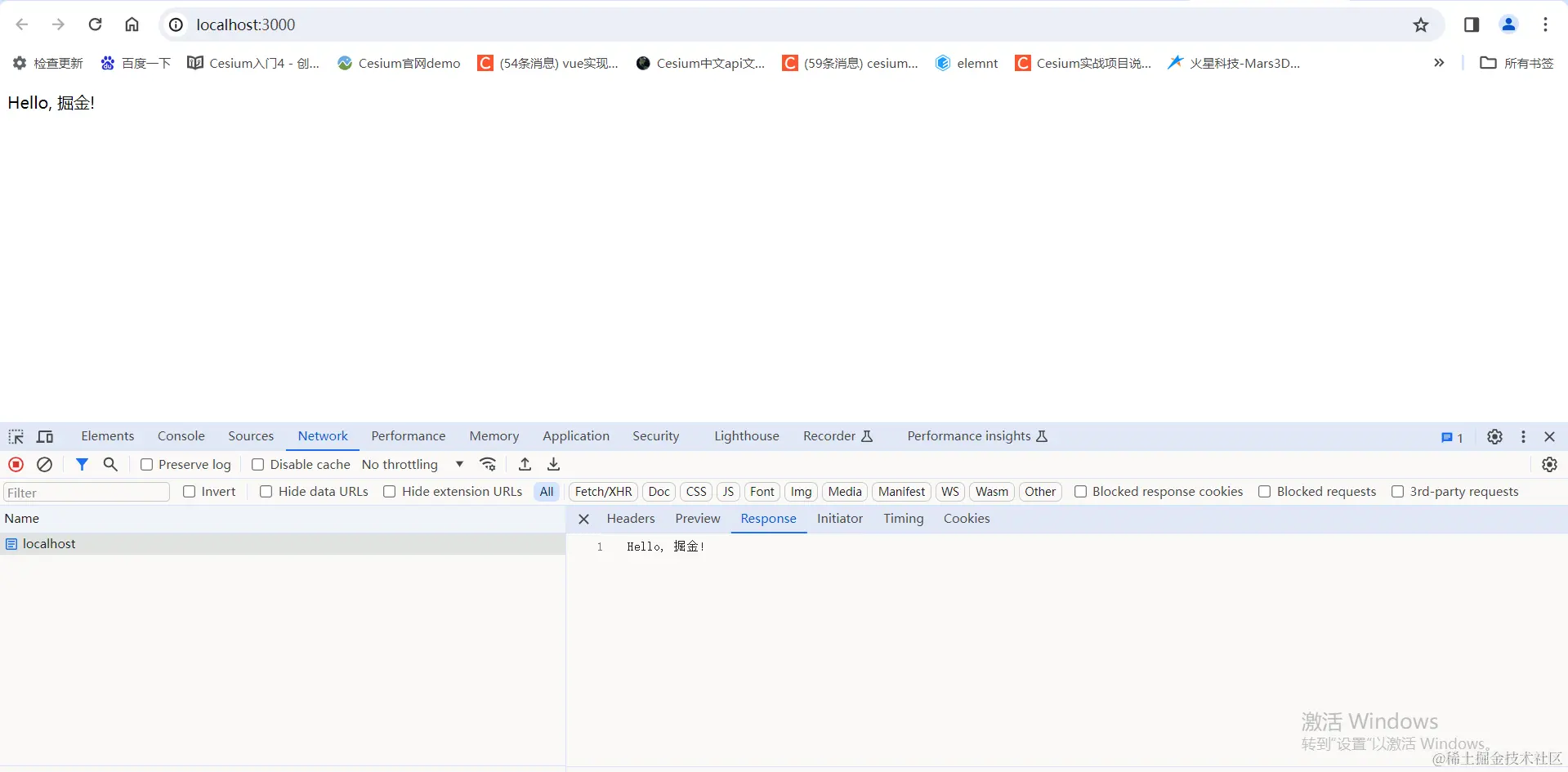Filter requests by JS type
1568x772 pixels.
tap(728, 492)
